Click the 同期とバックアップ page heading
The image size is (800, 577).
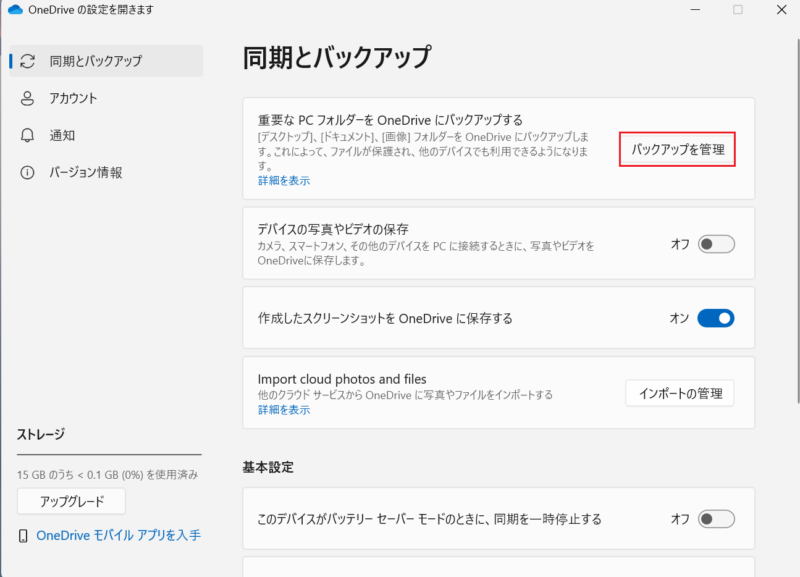(x=337, y=57)
